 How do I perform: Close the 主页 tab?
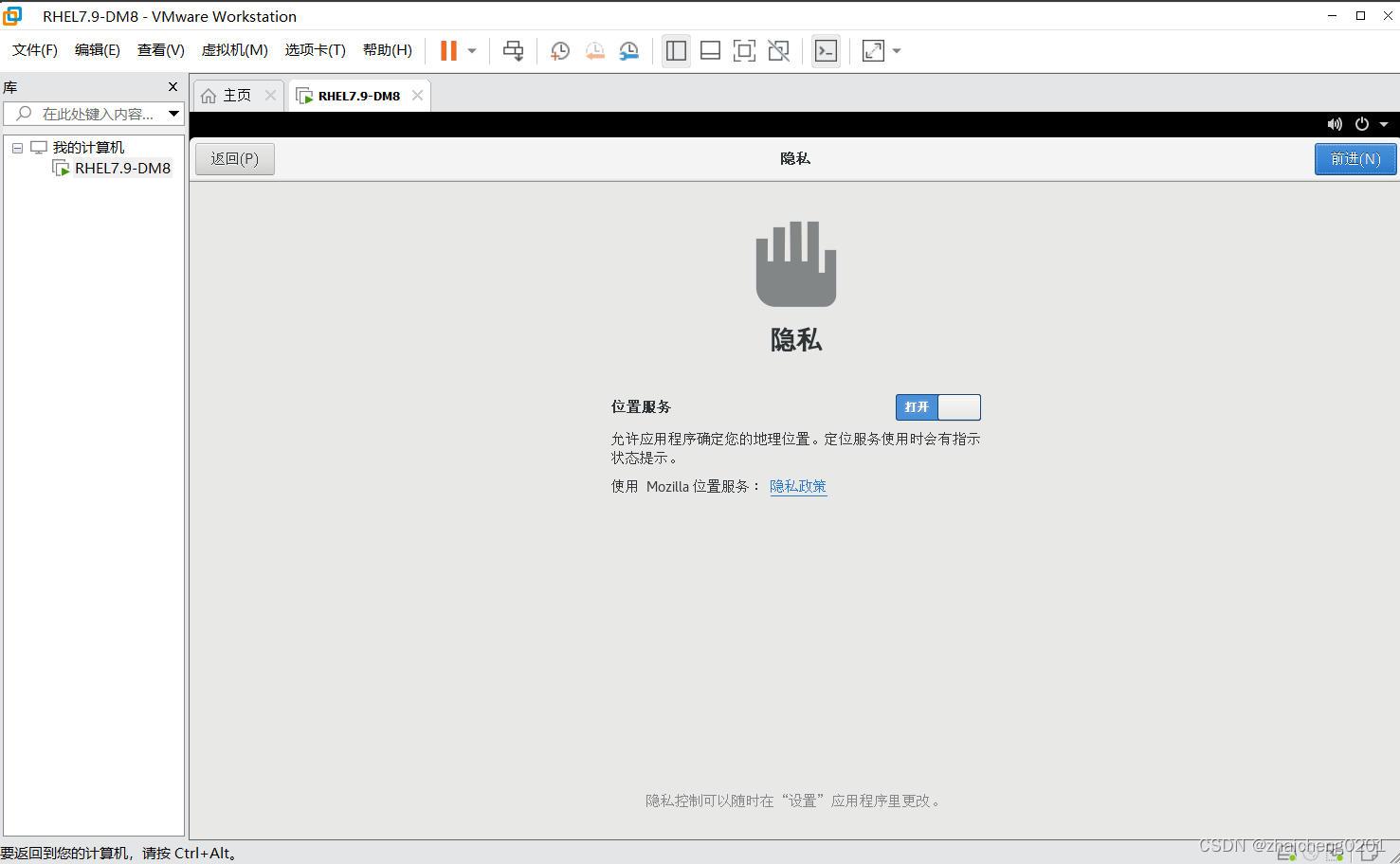point(270,96)
